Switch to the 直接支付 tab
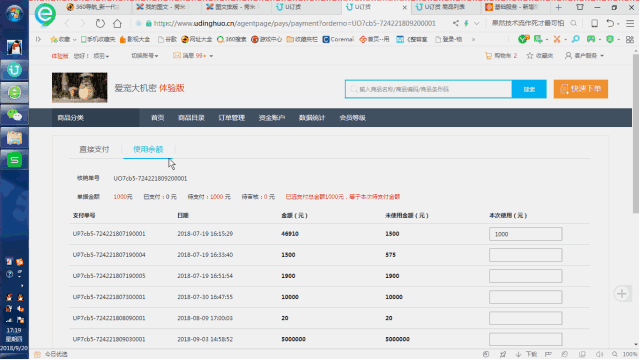Image resolution: width=640 pixels, height=360 pixels. [x=94, y=149]
